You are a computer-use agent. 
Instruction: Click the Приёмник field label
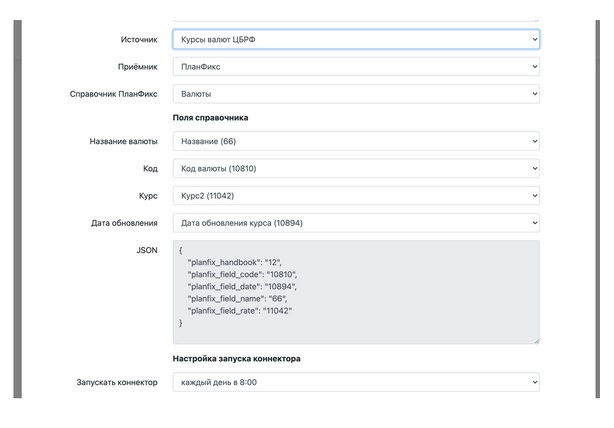(x=138, y=67)
